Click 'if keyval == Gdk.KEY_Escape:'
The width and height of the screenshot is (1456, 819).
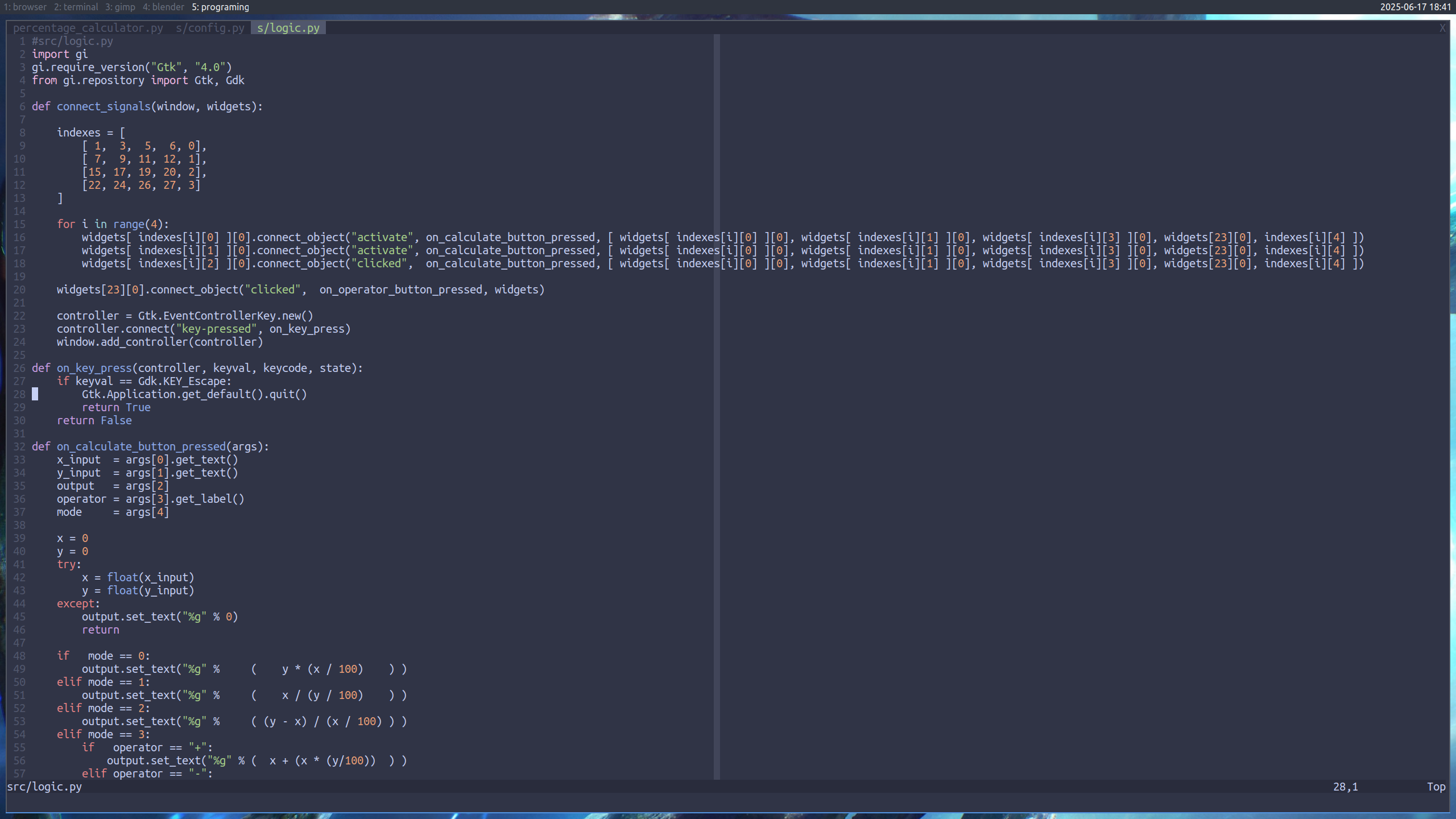click(144, 381)
